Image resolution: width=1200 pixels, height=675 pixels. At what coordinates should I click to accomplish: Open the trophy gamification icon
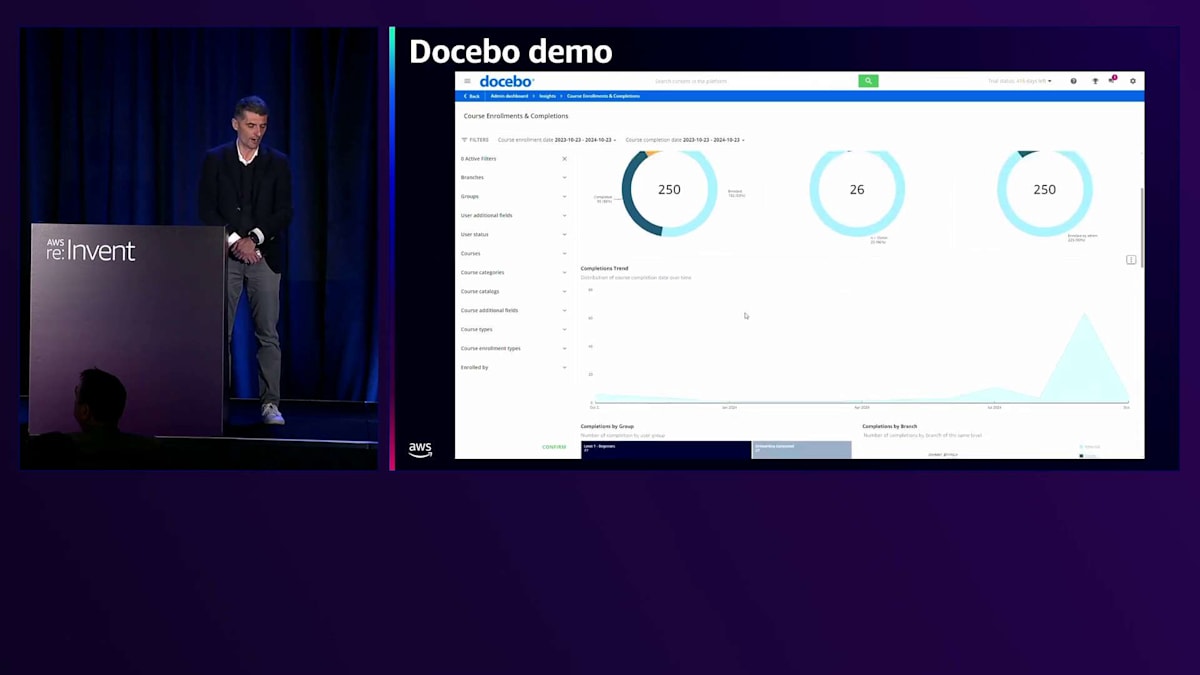click(1095, 81)
